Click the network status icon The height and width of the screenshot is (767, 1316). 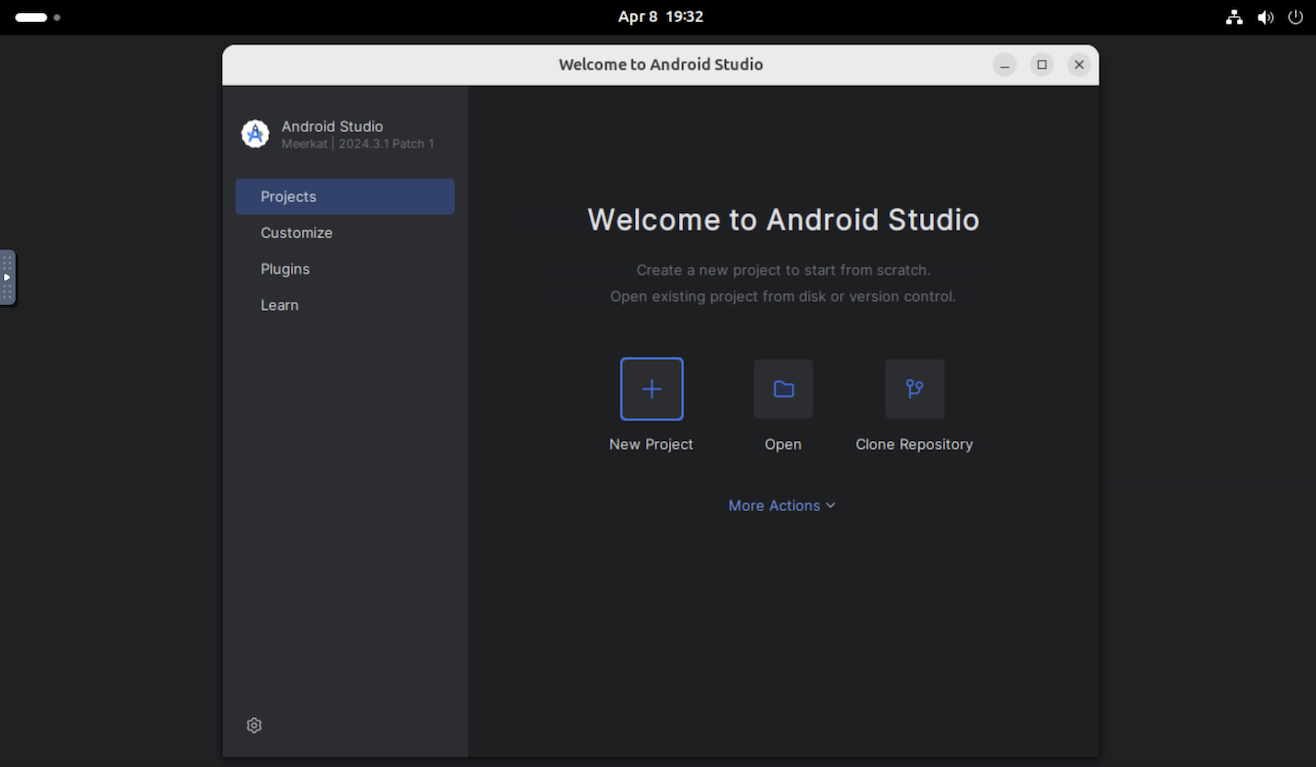[x=1234, y=17]
